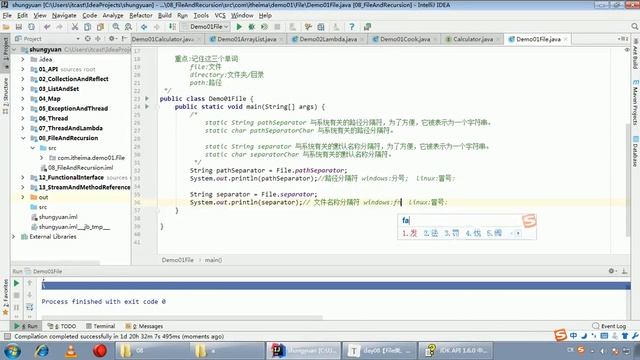This screenshot has width=640, height=360.
Task: Click the scroll-from-source icon in Project panel
Action: 87,39
